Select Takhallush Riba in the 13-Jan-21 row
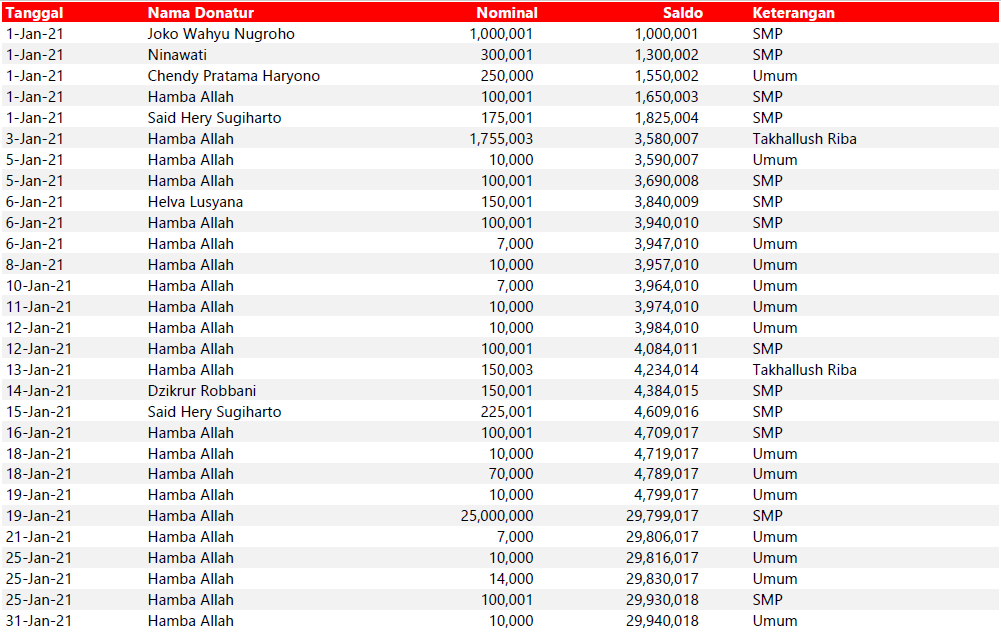Image resolution: width=1001 pixels, height=633 pixels. coord(804,370)
